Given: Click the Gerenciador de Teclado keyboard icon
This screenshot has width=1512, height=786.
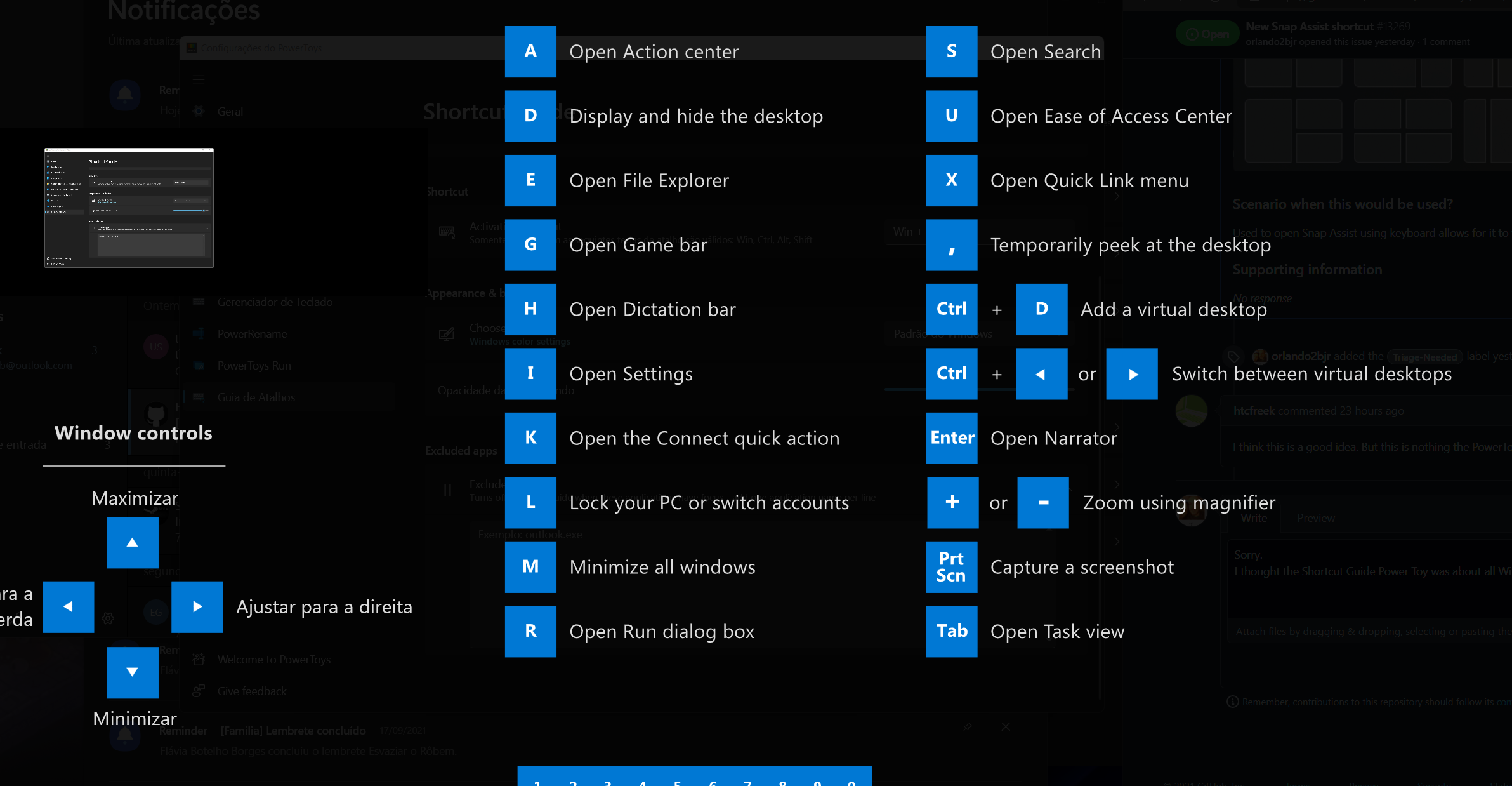Looking at the screenshot, I should 199,302.
